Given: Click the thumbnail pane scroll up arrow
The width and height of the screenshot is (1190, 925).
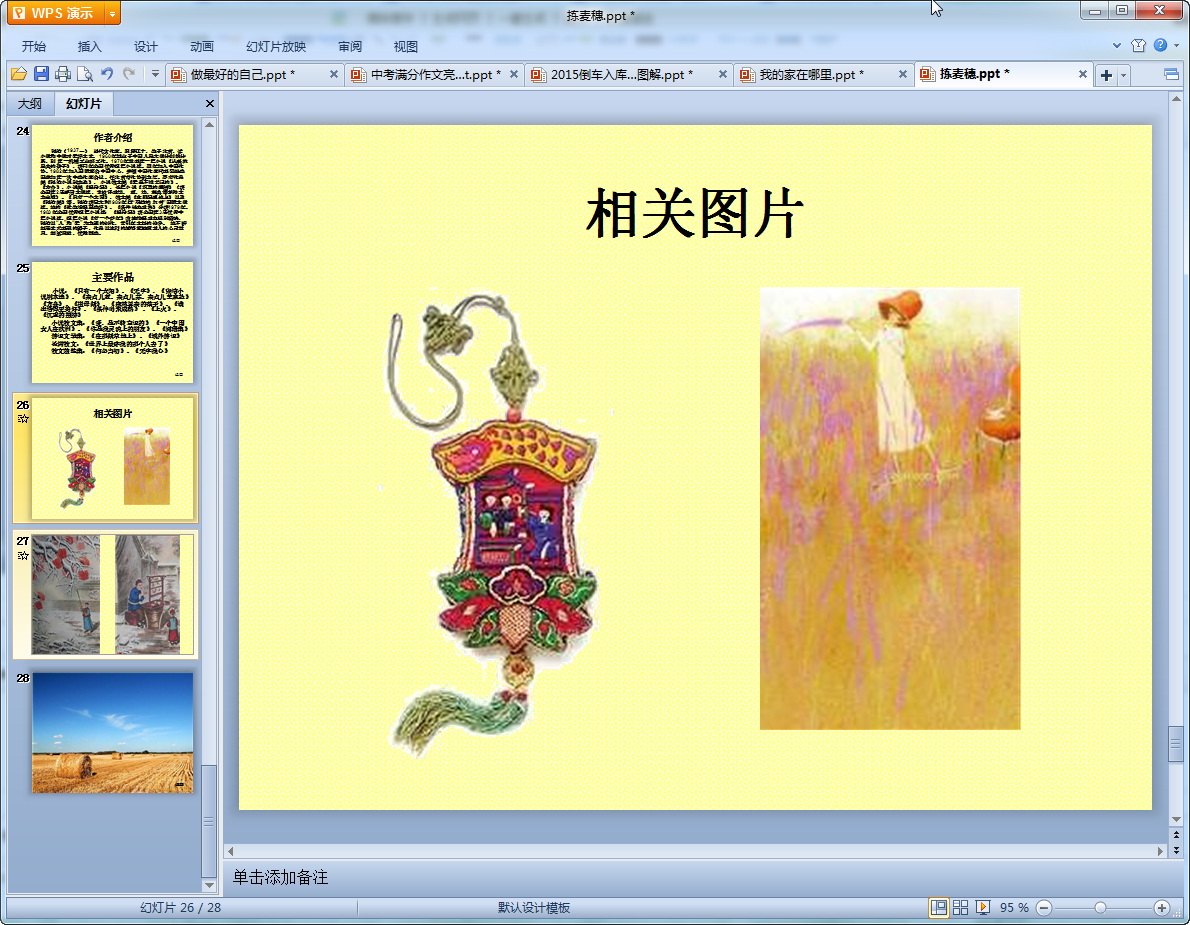Looking at the screenshot, I should (x=209, y=124).
